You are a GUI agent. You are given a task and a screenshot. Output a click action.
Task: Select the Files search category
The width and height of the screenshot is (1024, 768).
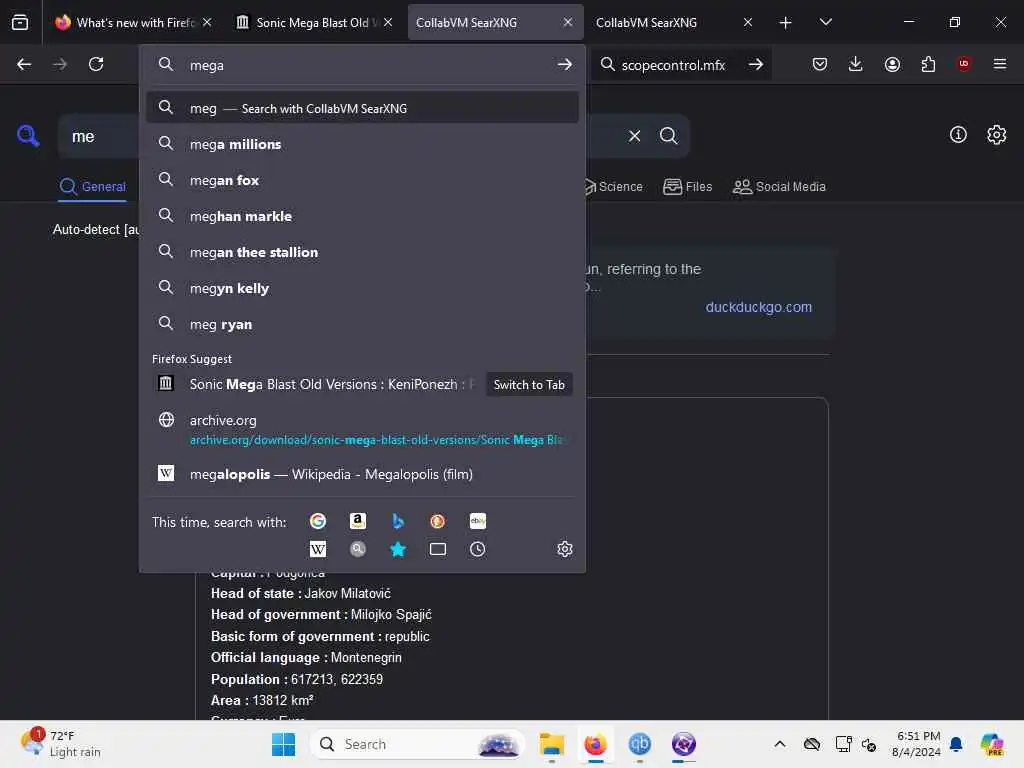pos(687,187)
